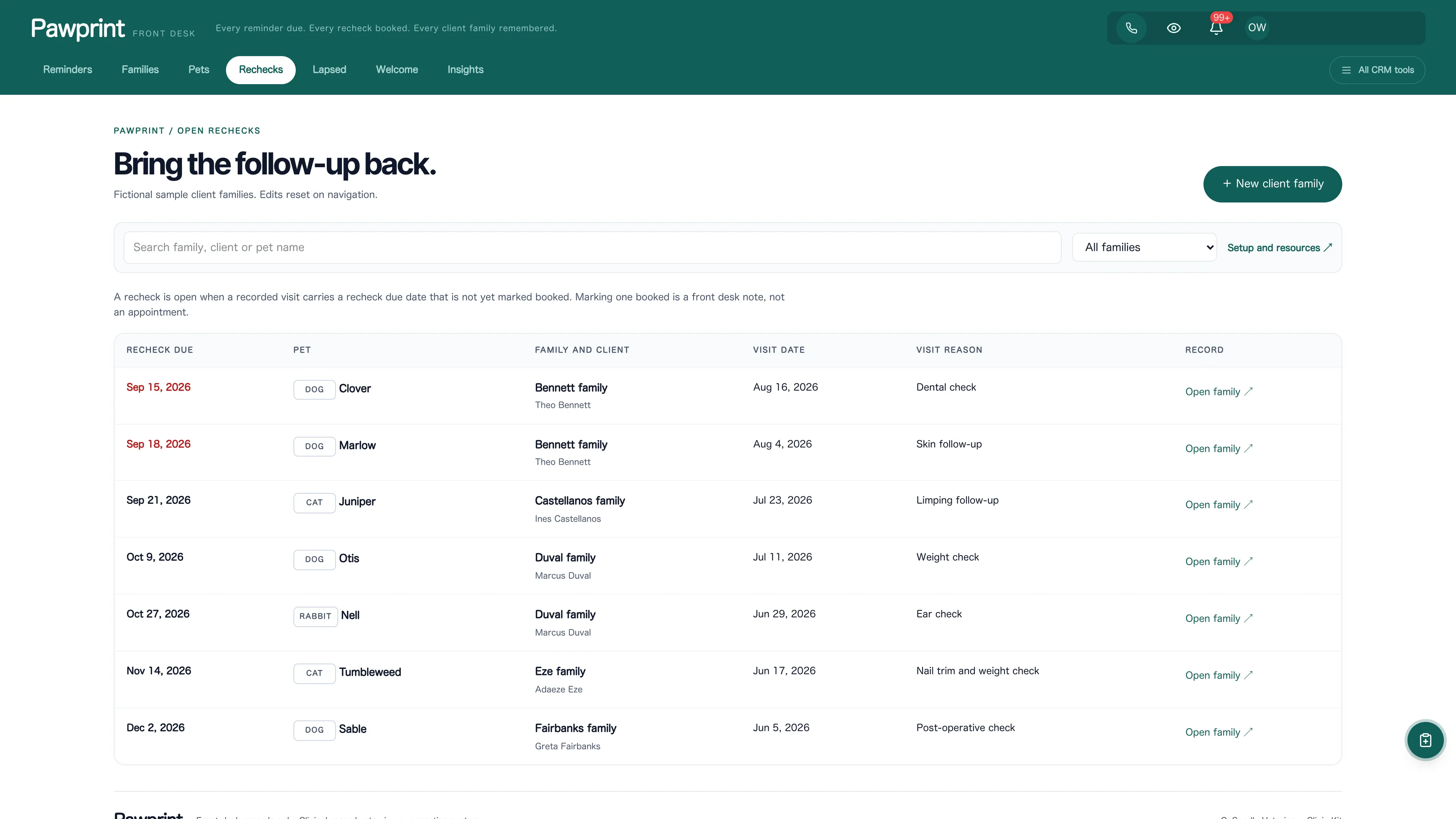Image resolution: width=1456 pixels, height=819 pixels.
Task: Click Eze family name
Action: [x=560, y=672]
